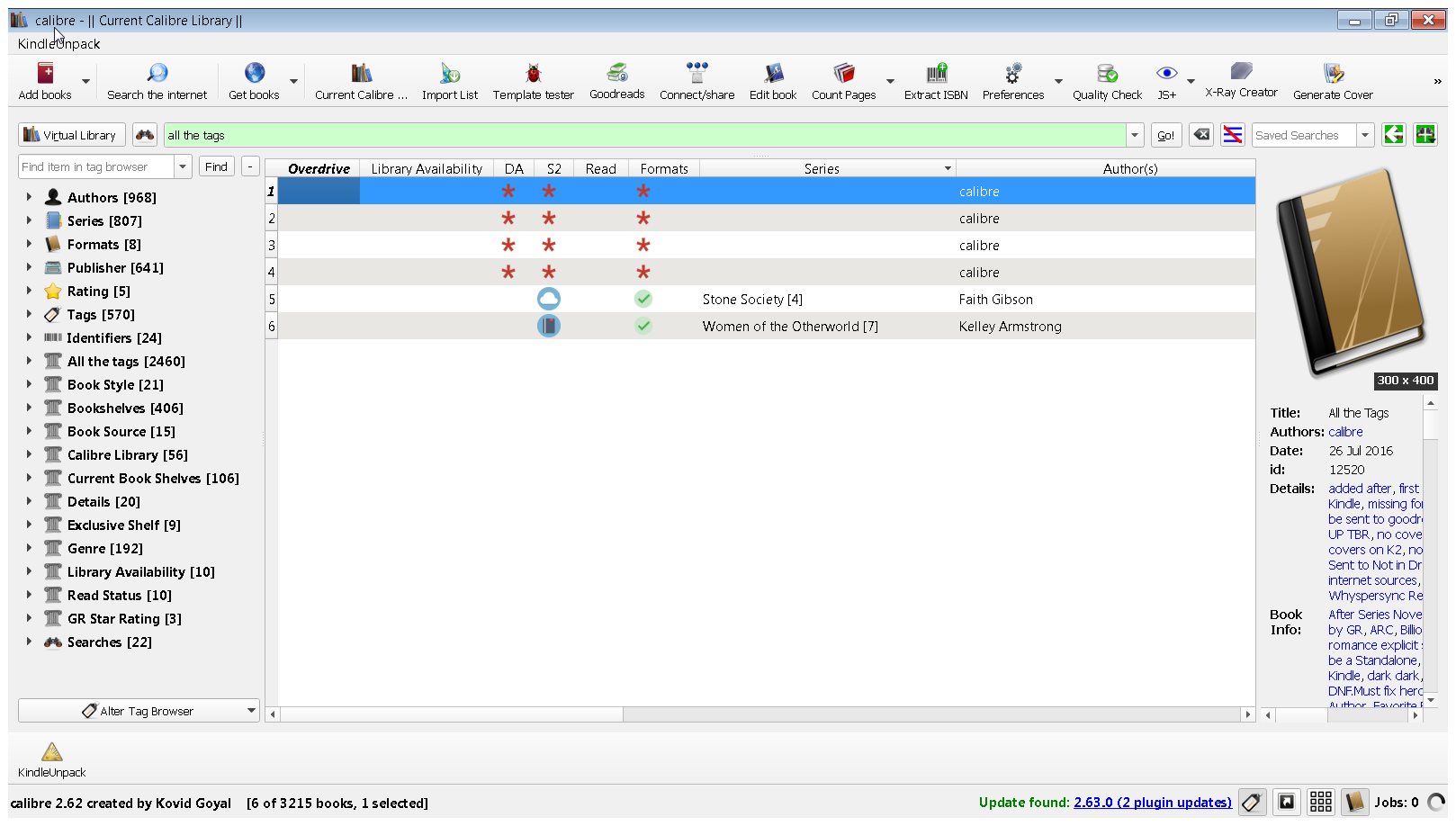
Task: Click the Generate Cover icon
Action: tap(1333, 73)
